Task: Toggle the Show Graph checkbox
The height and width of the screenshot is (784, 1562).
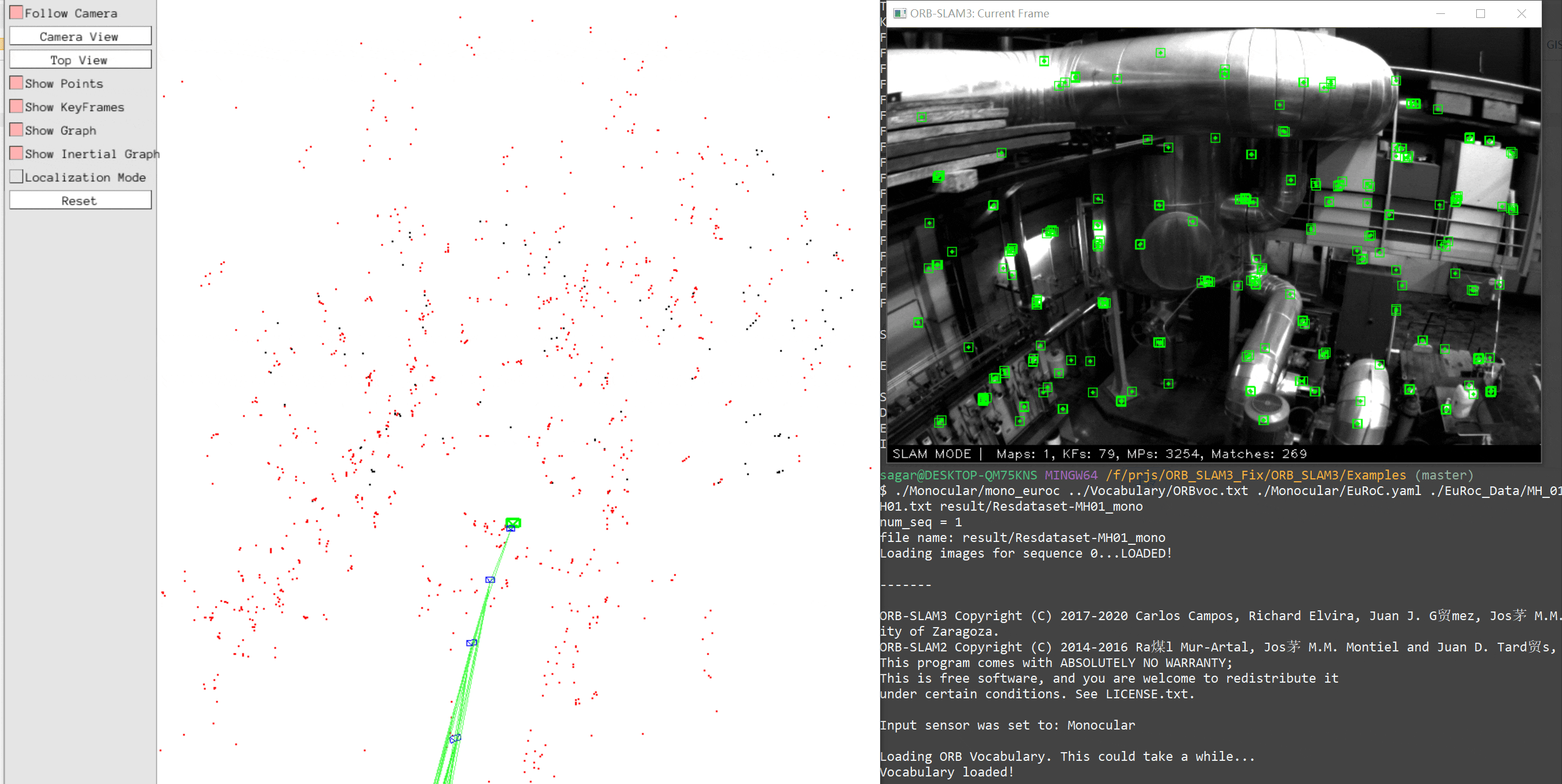Action: [x=16, y=130]
